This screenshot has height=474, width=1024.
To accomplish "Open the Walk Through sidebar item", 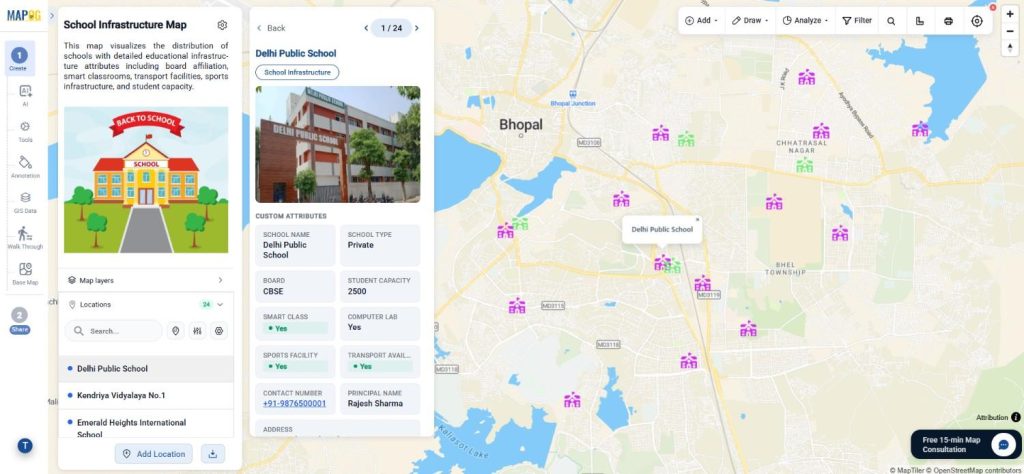I will [25, 238].
